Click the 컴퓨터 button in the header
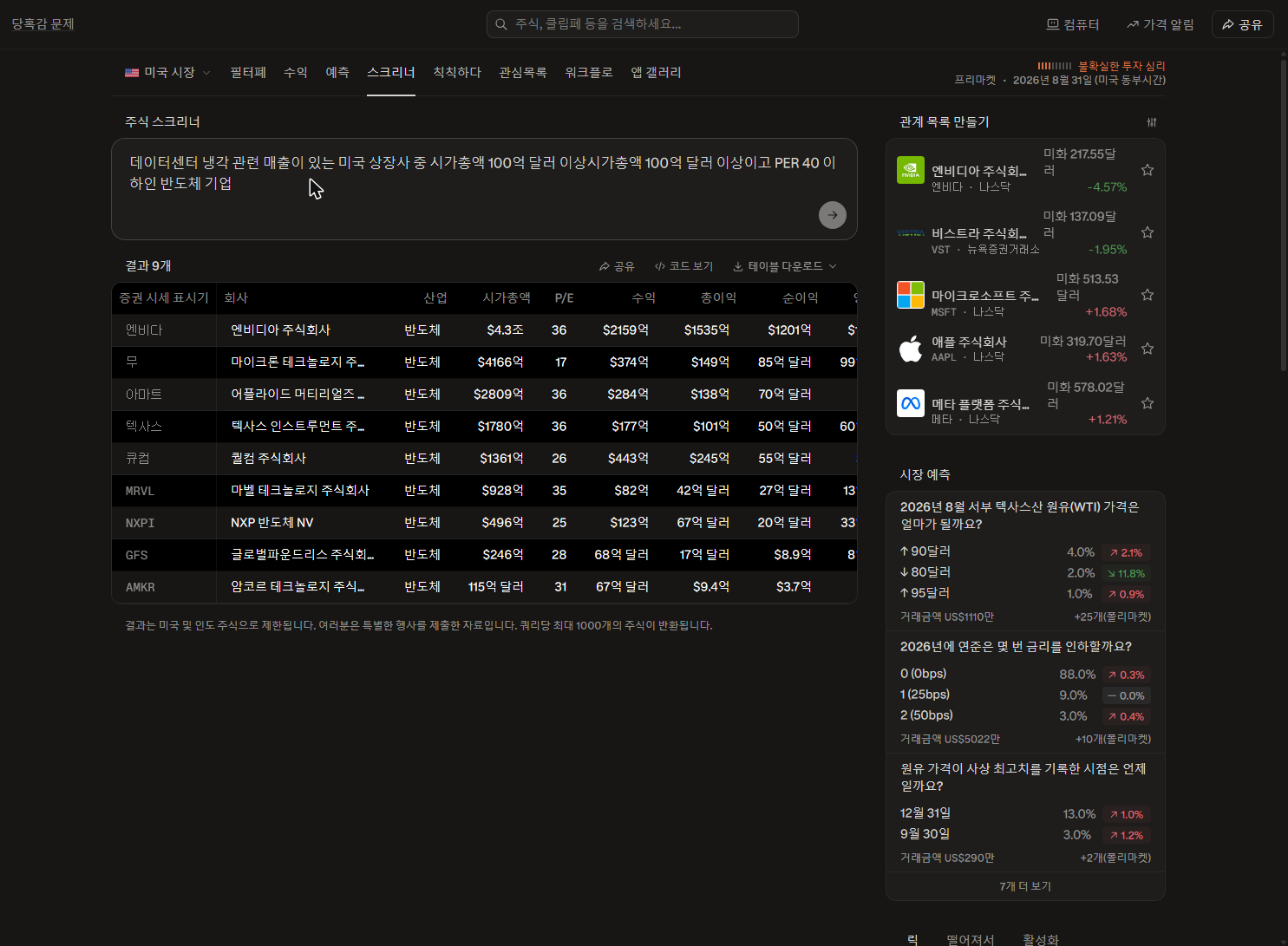 (x=1073, y=24)
